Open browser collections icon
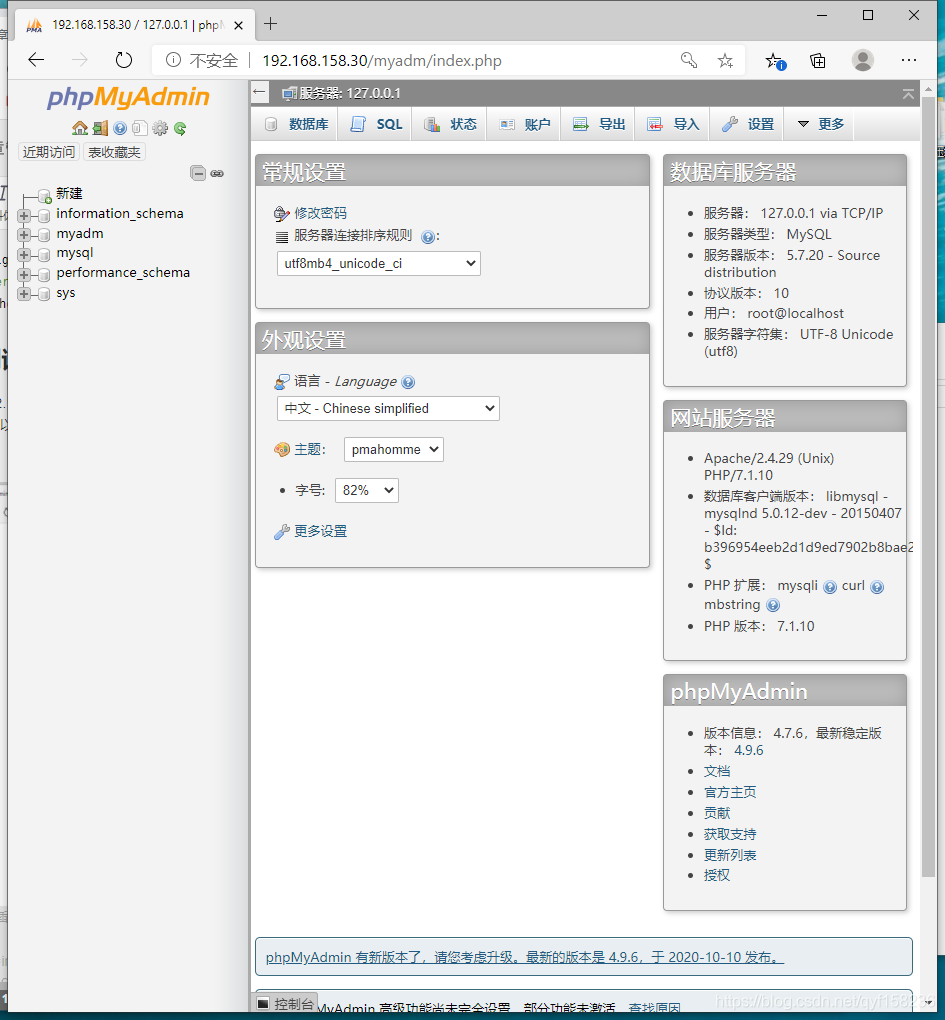The image size is (945, 1020). 818,60
